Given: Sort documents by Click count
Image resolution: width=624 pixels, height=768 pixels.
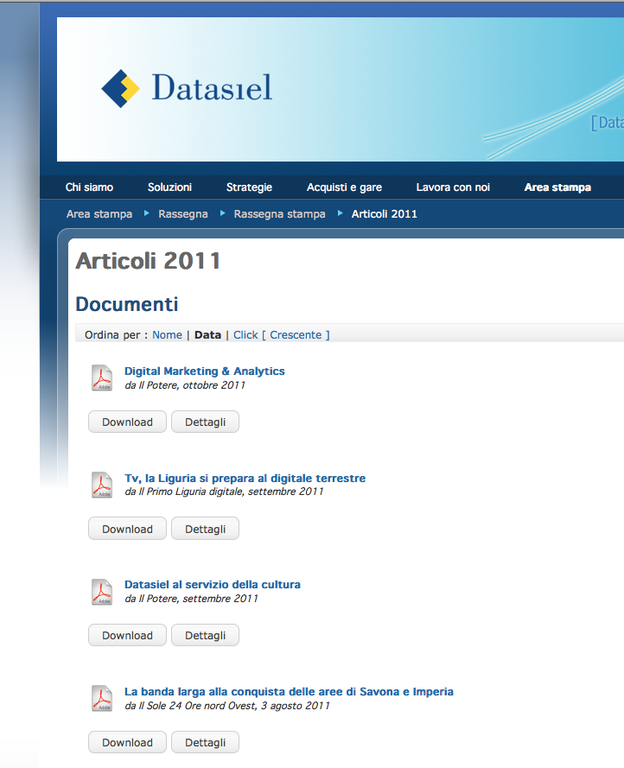Looking at the screenshot, I should point(245,335).
